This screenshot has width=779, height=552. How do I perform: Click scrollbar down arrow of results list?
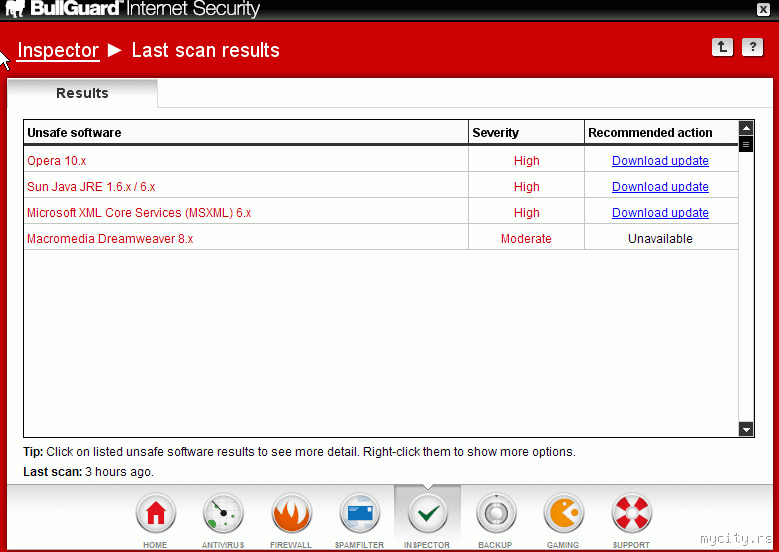(x=746, y=429)
